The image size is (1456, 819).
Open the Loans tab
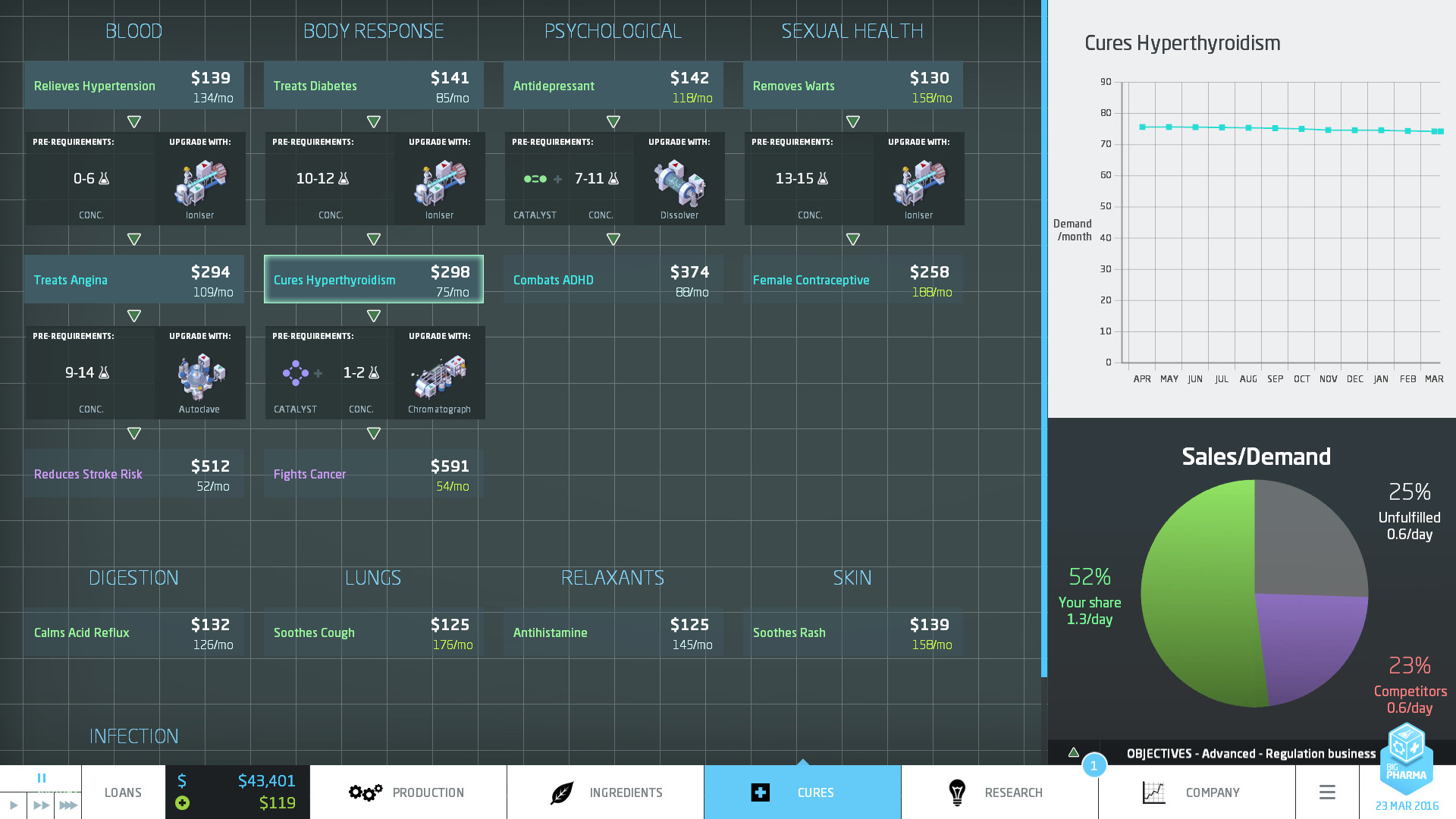(x=121, y=792)
